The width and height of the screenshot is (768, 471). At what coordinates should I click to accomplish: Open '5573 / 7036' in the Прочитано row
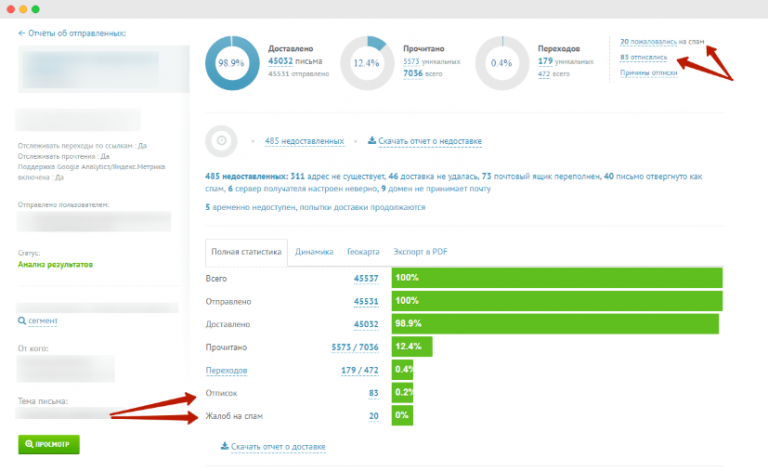[355, 347]
